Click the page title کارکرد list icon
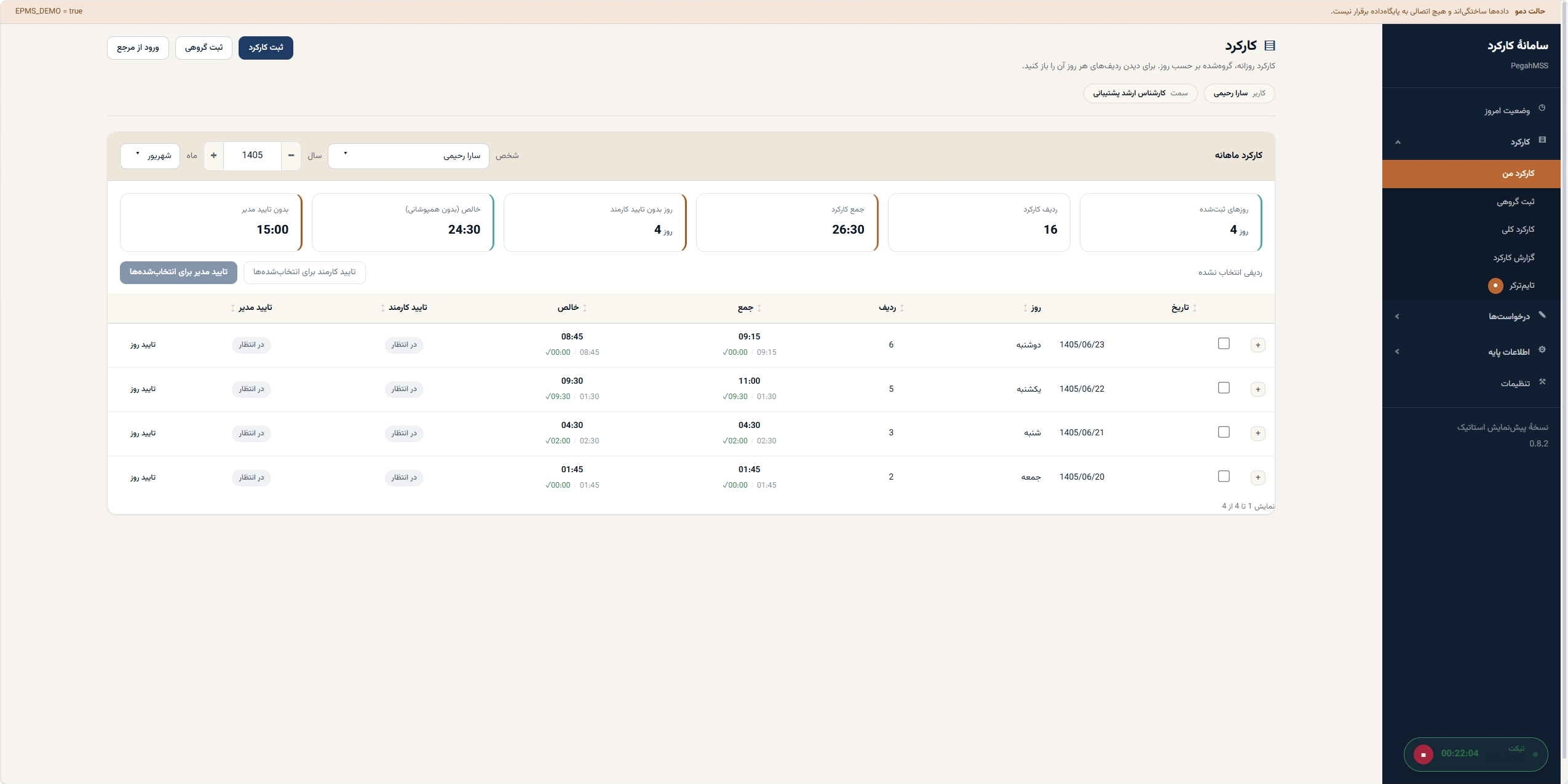Viewport: 1568px width, 784px height. 1269,46
